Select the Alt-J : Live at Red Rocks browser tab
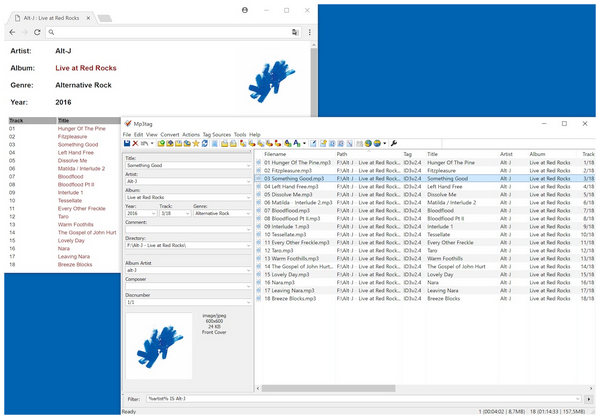Image resolution: width=600 pixels, height=419 pixels. (x=51, y=18)
